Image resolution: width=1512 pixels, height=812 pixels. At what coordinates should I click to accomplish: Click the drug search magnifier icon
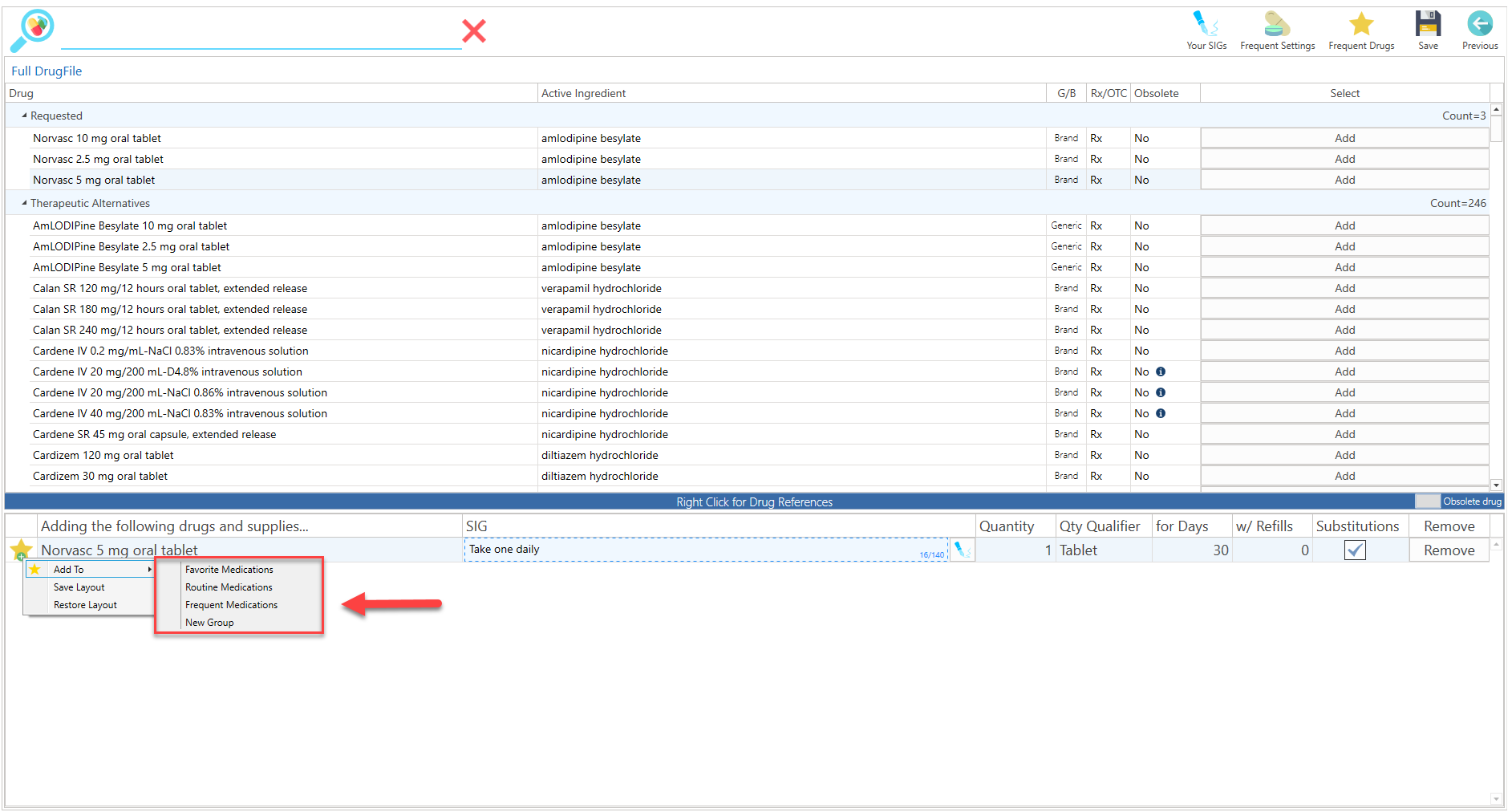point(32,30)
